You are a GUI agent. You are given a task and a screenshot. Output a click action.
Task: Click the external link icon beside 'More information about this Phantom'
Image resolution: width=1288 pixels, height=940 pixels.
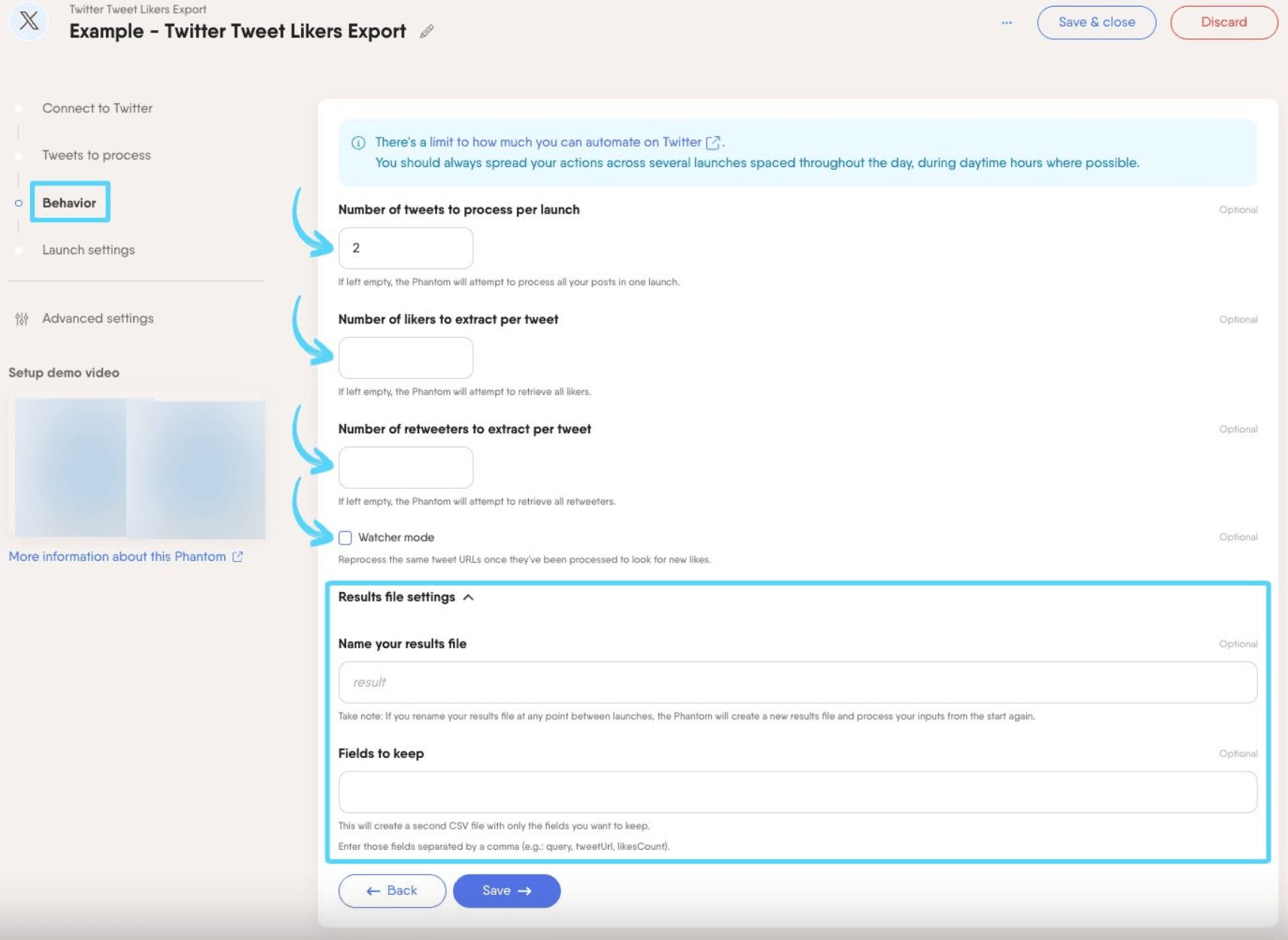point(238,556)
